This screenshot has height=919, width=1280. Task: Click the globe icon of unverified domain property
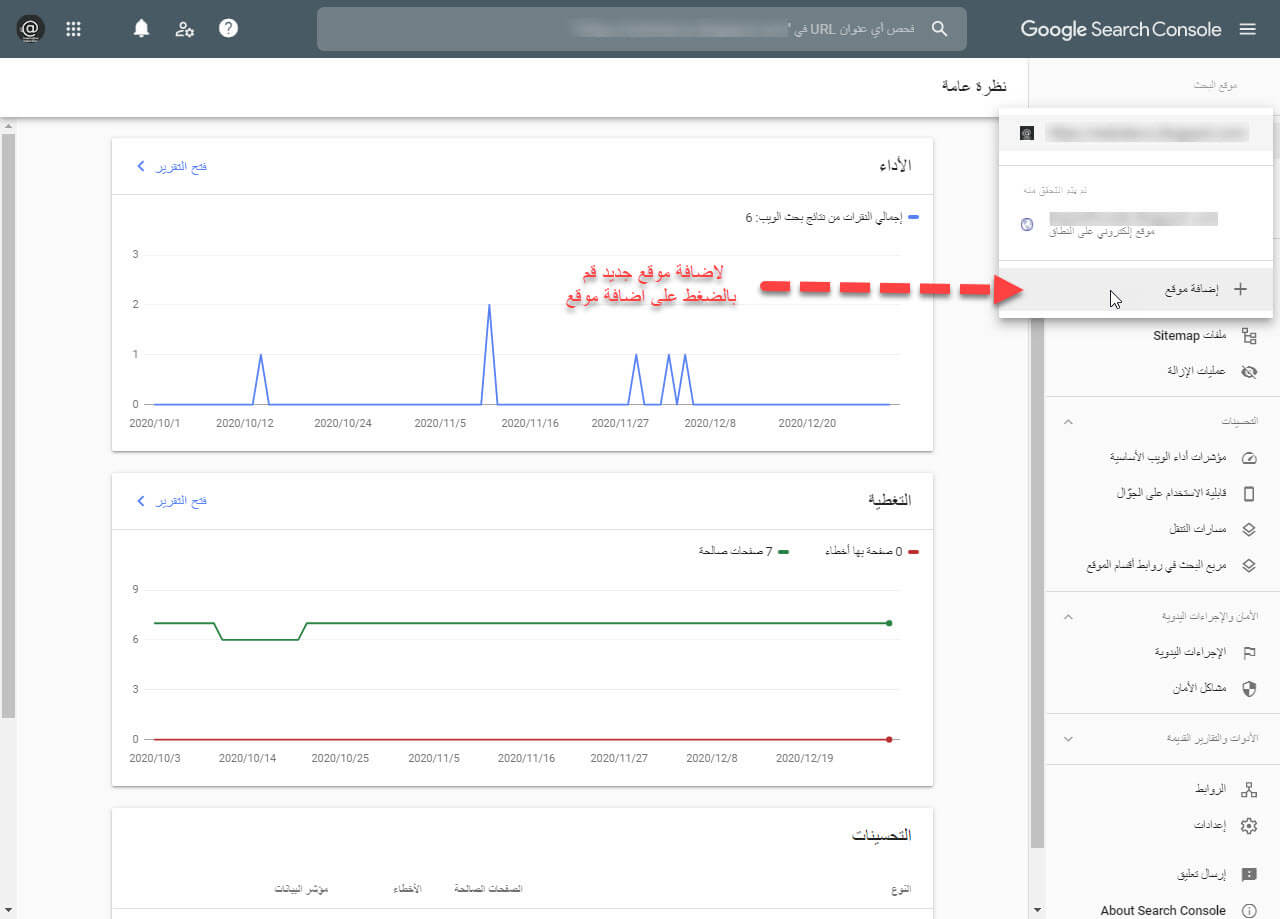(x=1027, y=225)
